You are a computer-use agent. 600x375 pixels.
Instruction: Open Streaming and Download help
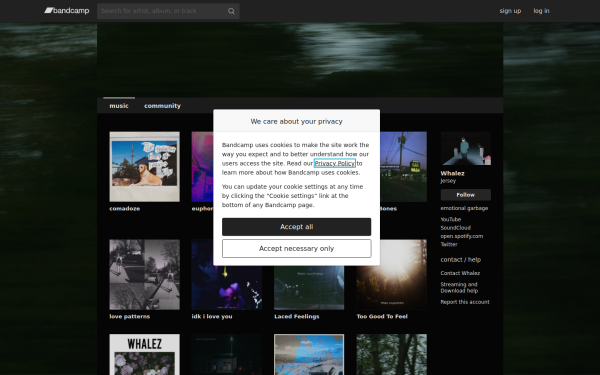[459, 287]
